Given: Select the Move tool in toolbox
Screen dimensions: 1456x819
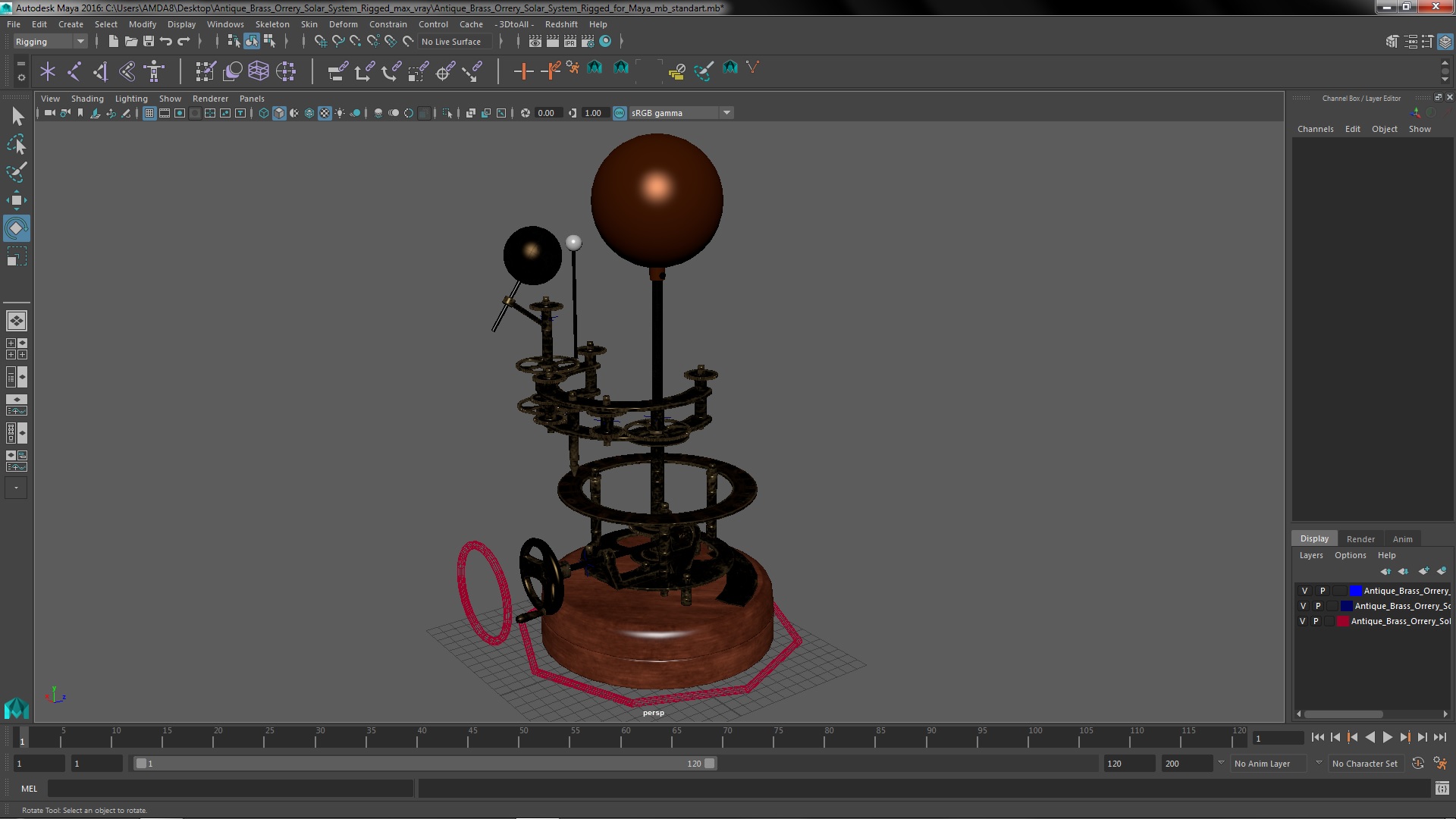Looking at the screenshot, I should pyautogui.click(x=16, y=200).
